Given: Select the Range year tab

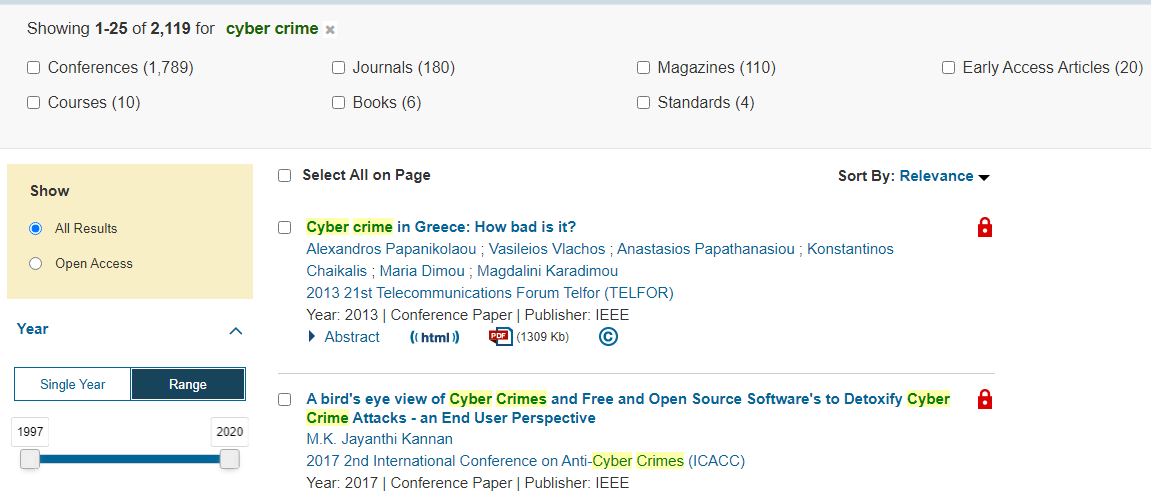Looking at the screenshot, I should click(188, 385).
